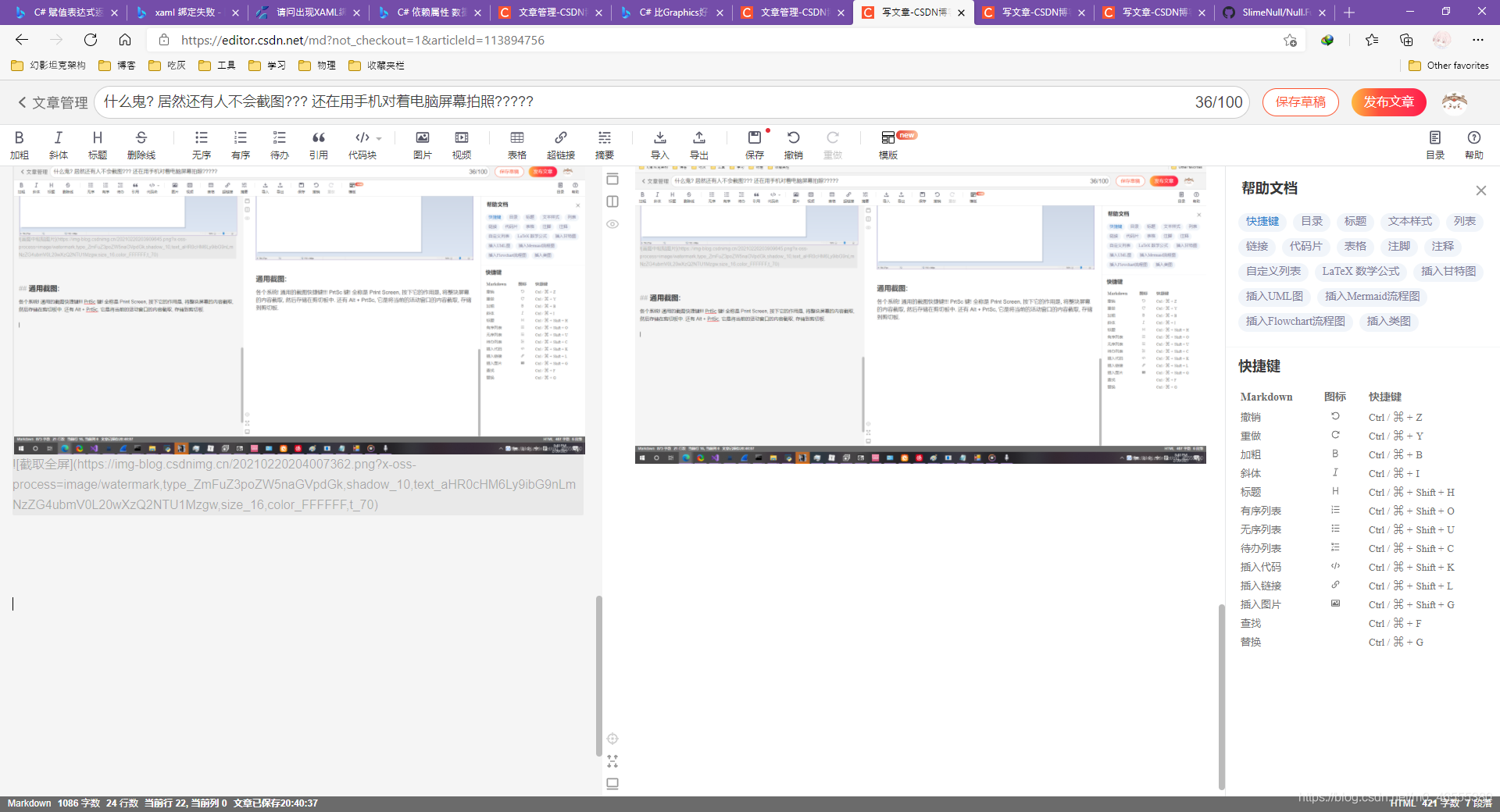Image resolution: width=1500 pixels, height=812 pixels.
Task: Toggle single-pane editor icon in divider
Action: pyautogui.click(x=612, y=179)
